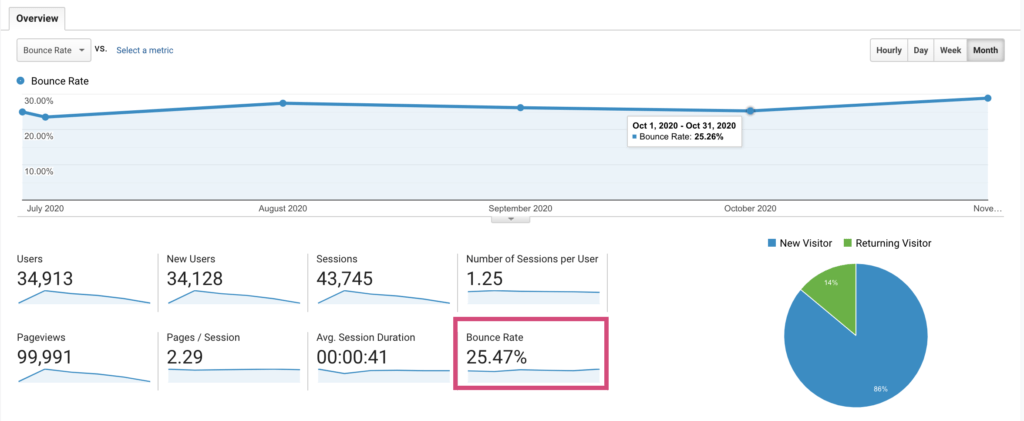
Task: Click the August 2020 data point
Action: [x=283, y=103]
